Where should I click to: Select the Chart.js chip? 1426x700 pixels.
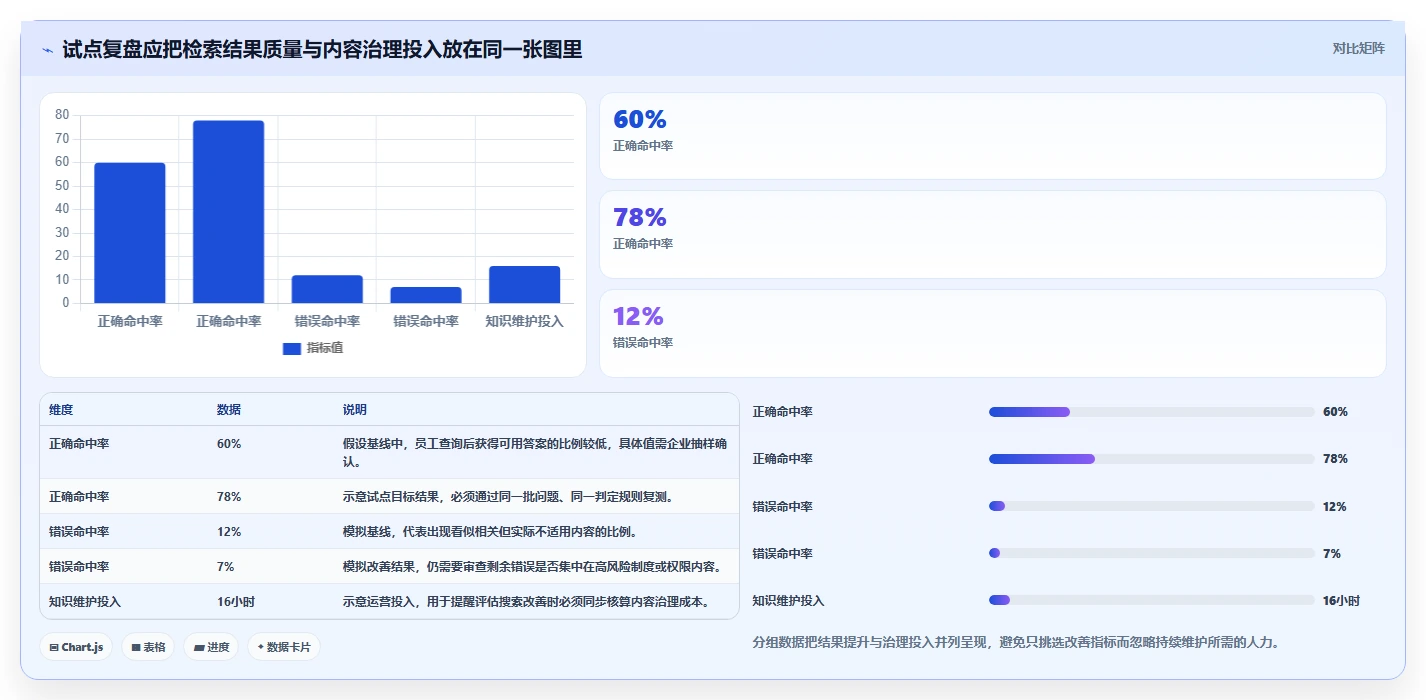(77, 647)
